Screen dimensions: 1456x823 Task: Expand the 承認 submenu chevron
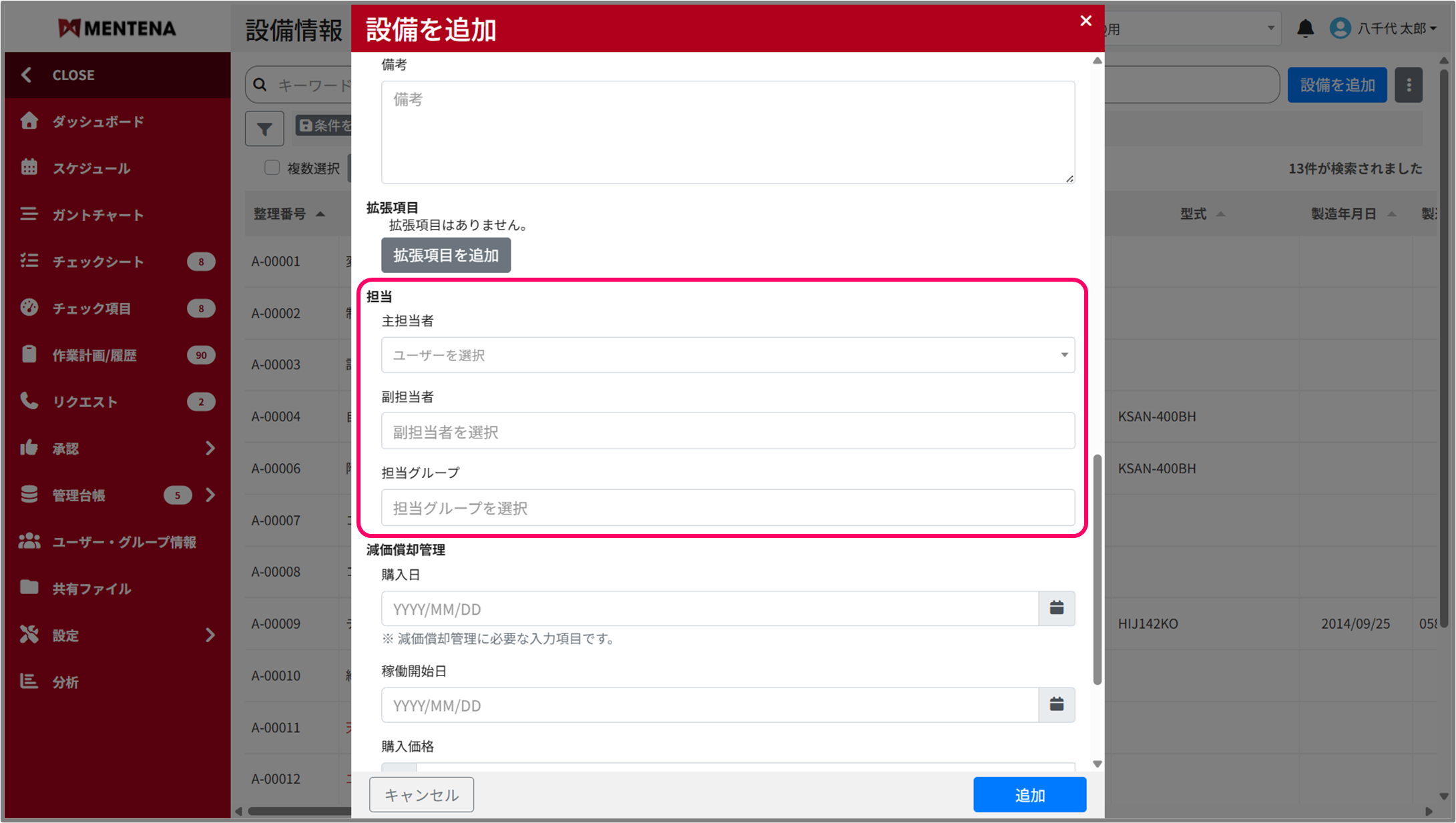210,448
